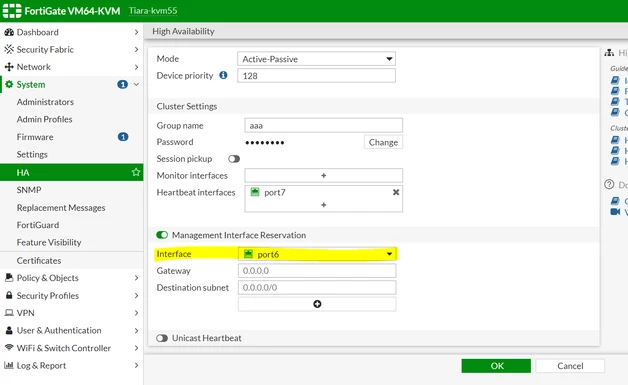This screenshot has width=628, height=385.
Task: Click the Tiara-kvm55 hostname text
Action: point(153,11)
